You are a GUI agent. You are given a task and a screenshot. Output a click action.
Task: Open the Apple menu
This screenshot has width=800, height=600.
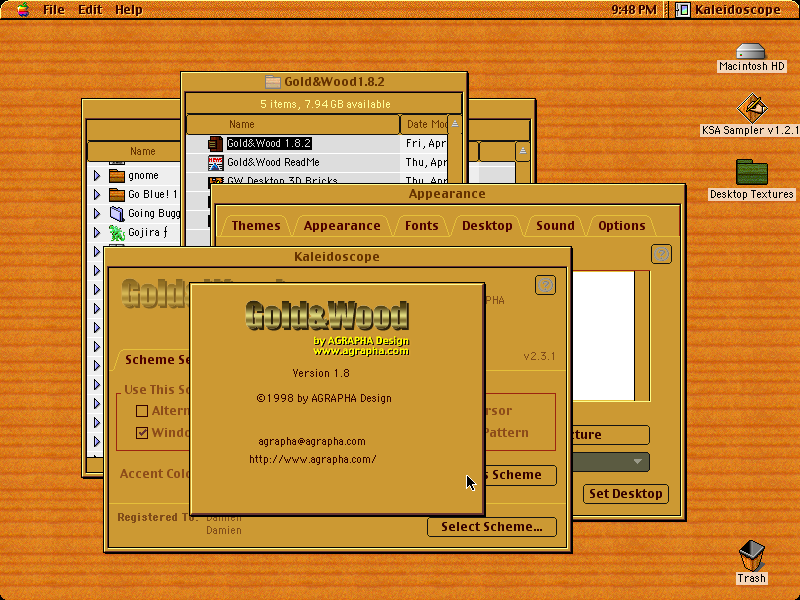23,10
